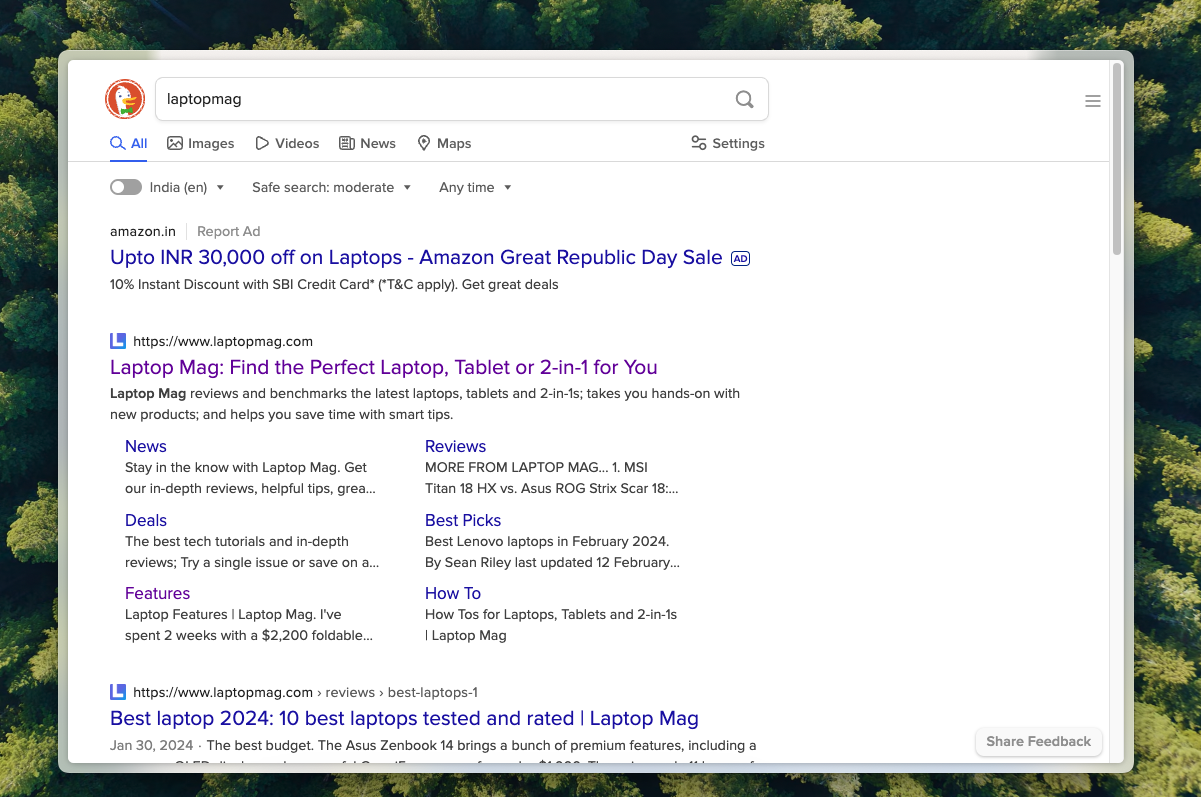Click the Report Ad link
The width and height of the screenshot is (1201, 797).
coord(229,231)
